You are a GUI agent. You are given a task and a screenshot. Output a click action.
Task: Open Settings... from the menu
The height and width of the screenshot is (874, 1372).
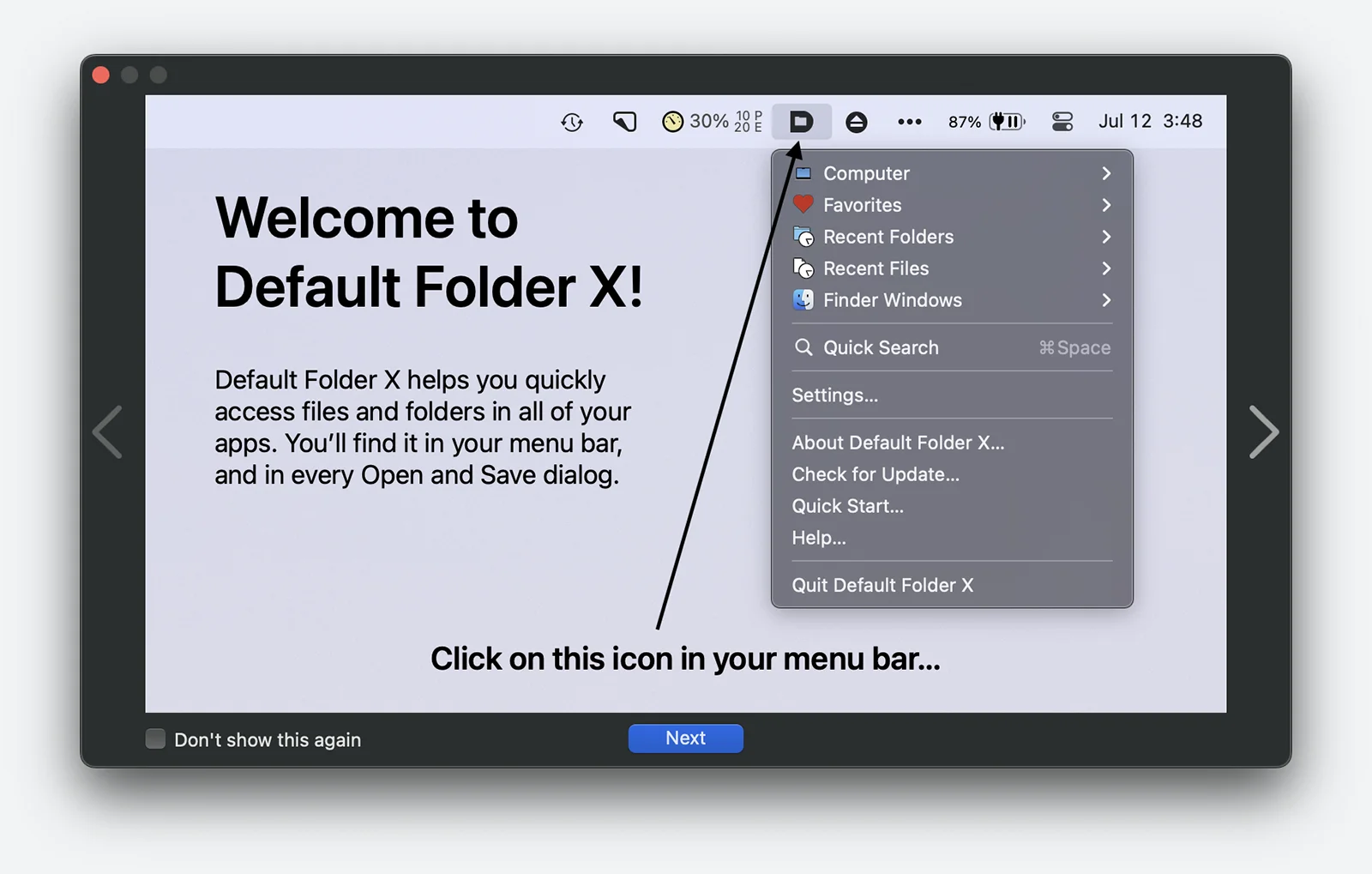coord(952,395)
